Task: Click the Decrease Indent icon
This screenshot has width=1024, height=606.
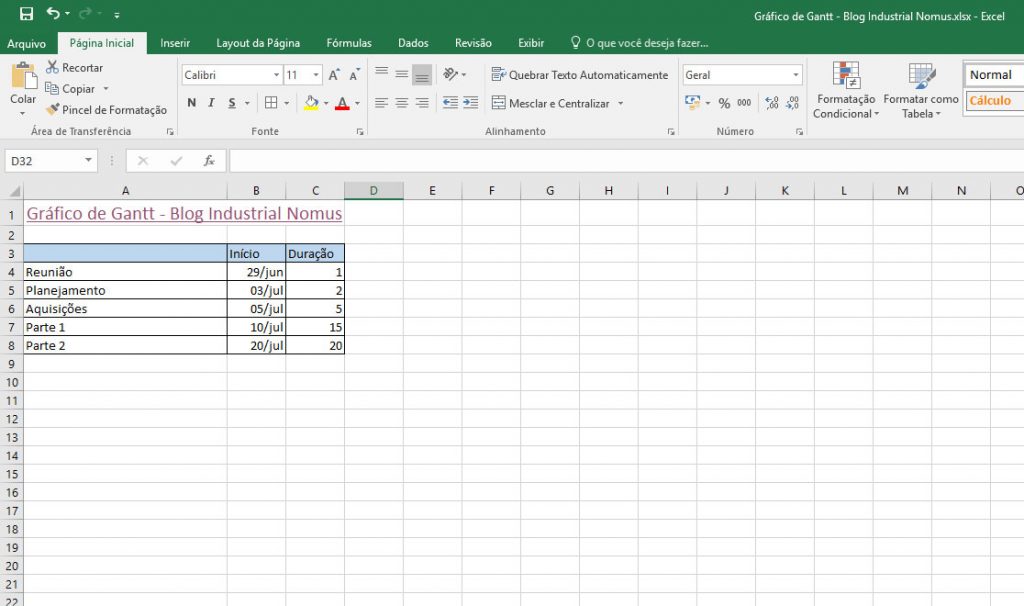Action: [450, 103]
